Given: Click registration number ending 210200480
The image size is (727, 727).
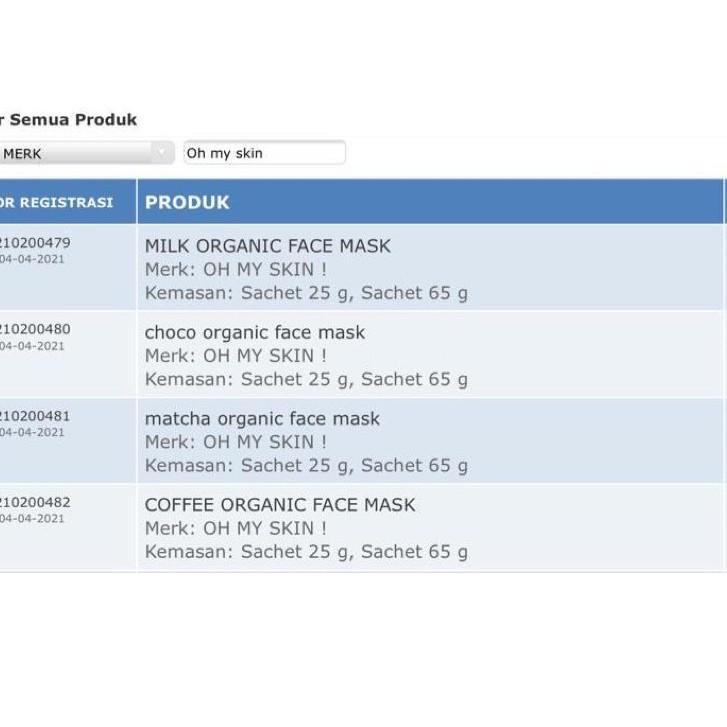Looking at the screenshot, I should [x=36, y=329].
